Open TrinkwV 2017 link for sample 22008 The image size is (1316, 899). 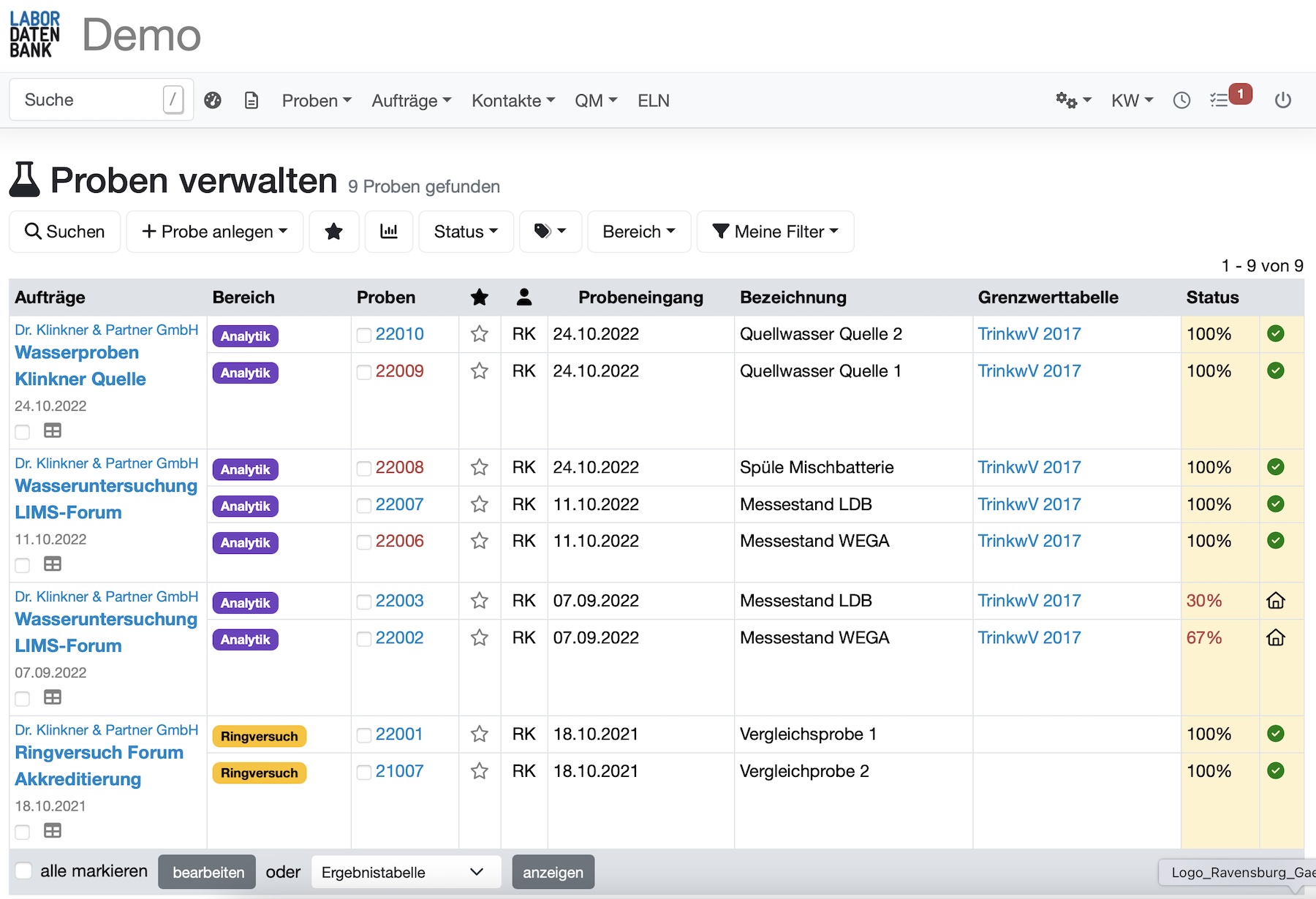1029,467
